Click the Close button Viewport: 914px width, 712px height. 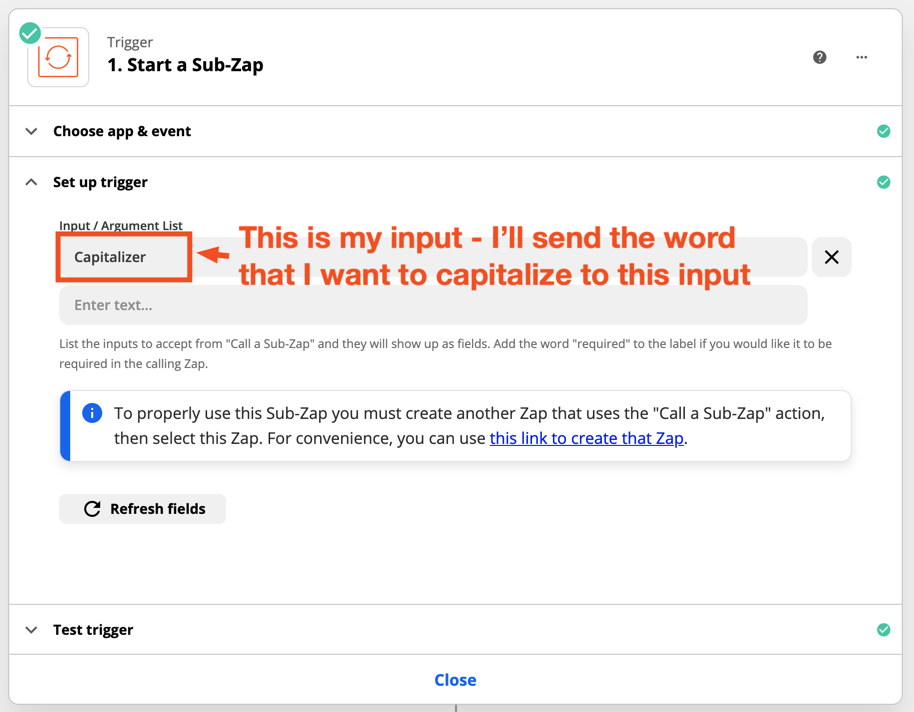455,680
